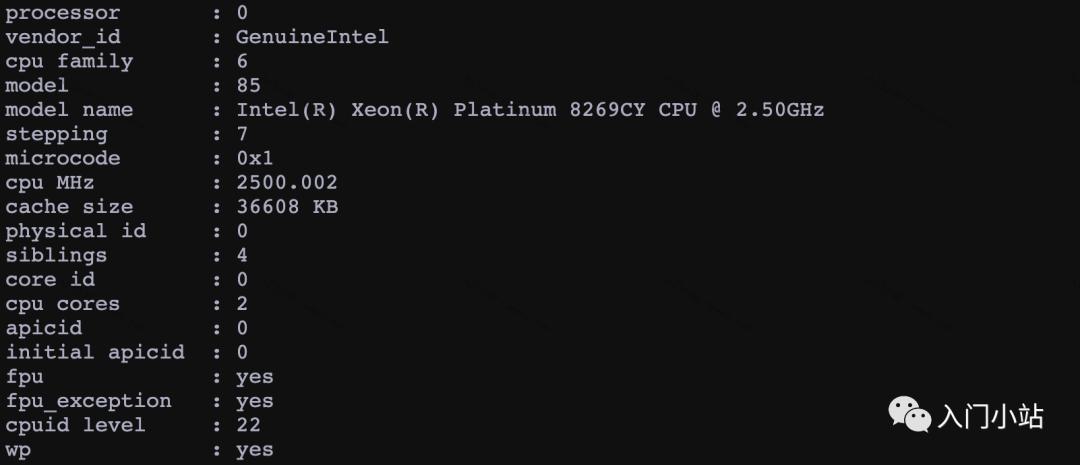Click the physical id label
Screen dimensions: 1080x465
(76, 231)
